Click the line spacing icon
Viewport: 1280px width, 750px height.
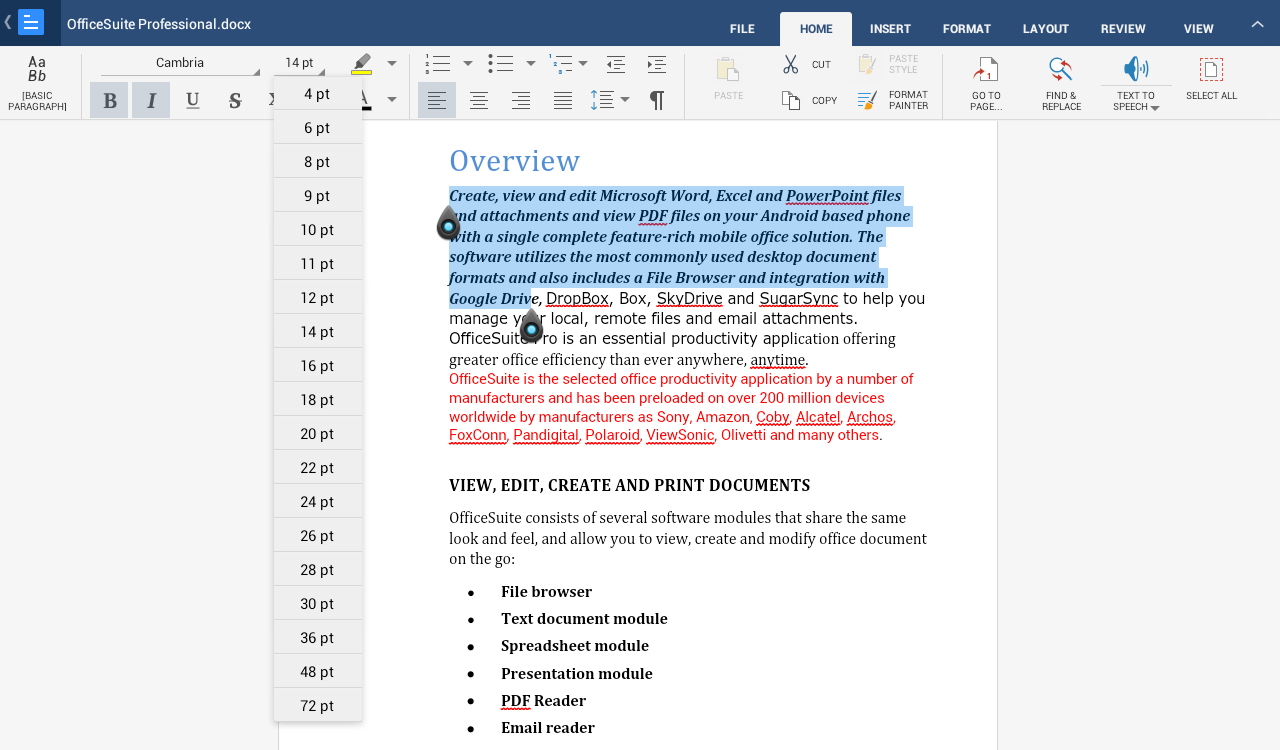point(602,100)
